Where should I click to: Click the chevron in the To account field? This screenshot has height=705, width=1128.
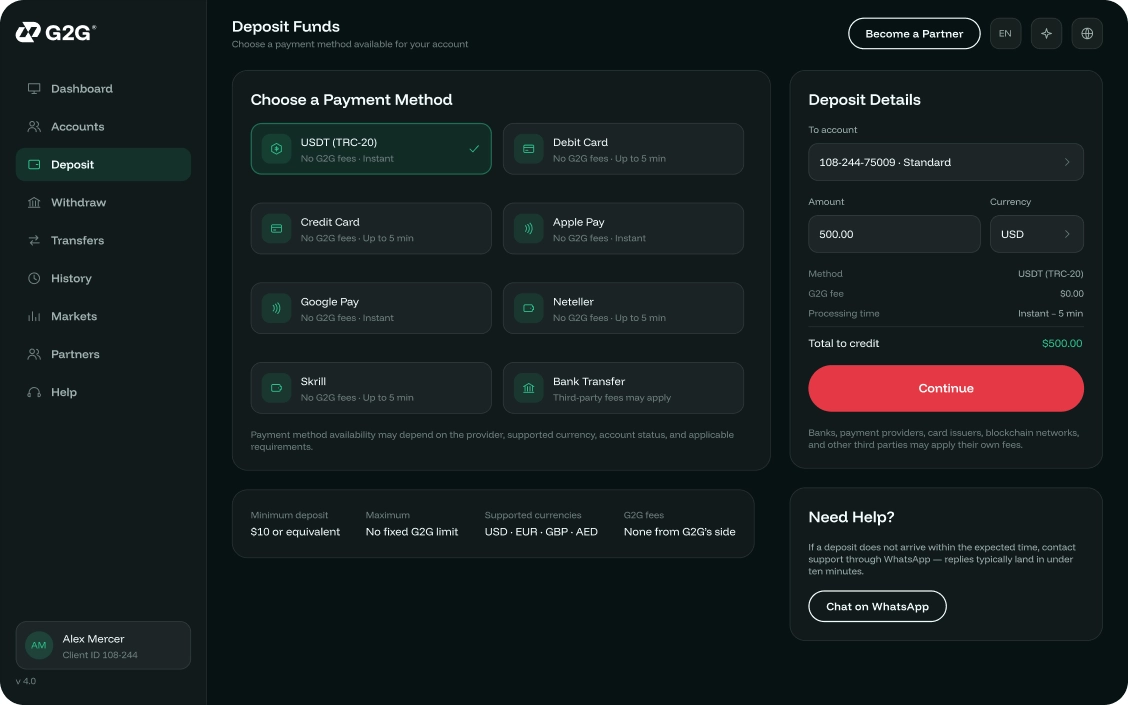1067,163
